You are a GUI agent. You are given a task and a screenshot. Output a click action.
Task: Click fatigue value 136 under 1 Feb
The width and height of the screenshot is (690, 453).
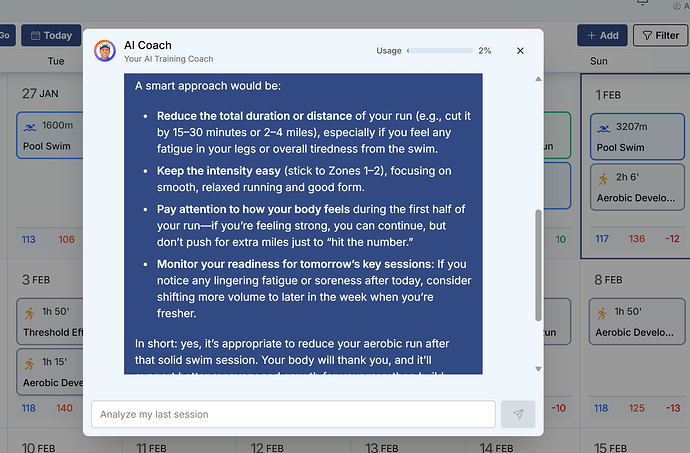point(637,239)
